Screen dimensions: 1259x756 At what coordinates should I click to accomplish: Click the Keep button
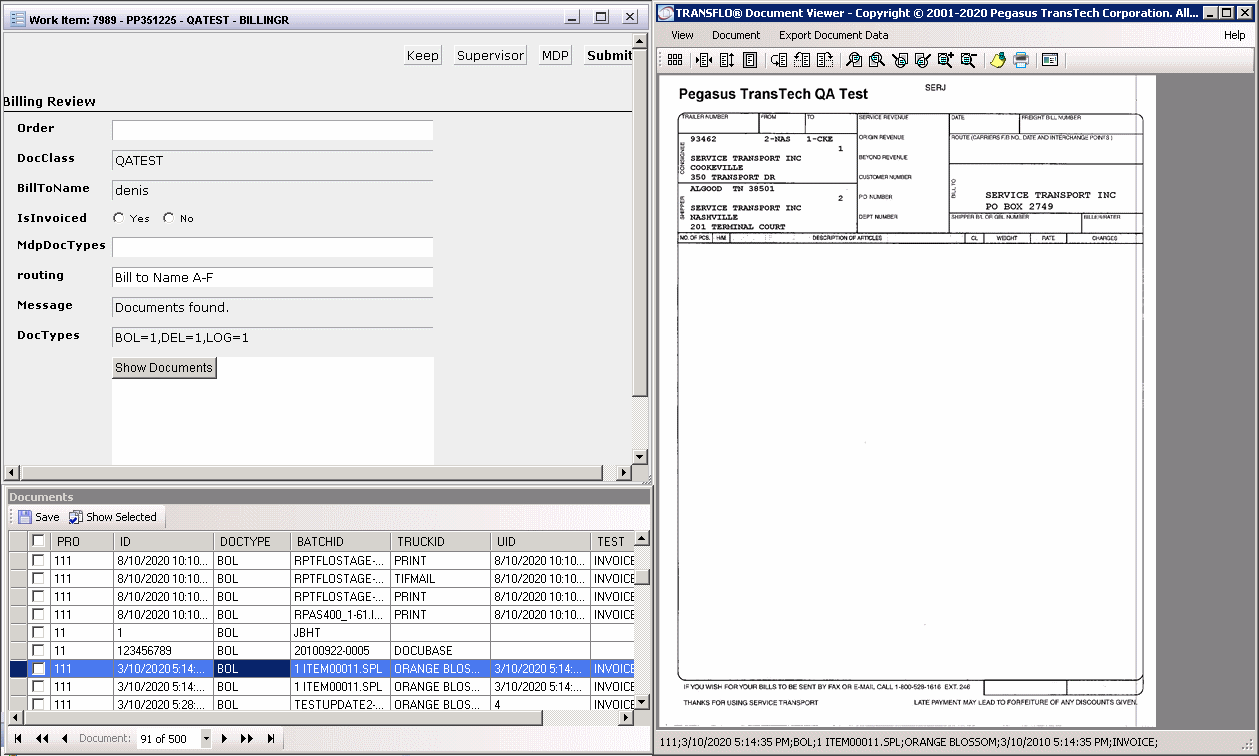coord(422,56)
